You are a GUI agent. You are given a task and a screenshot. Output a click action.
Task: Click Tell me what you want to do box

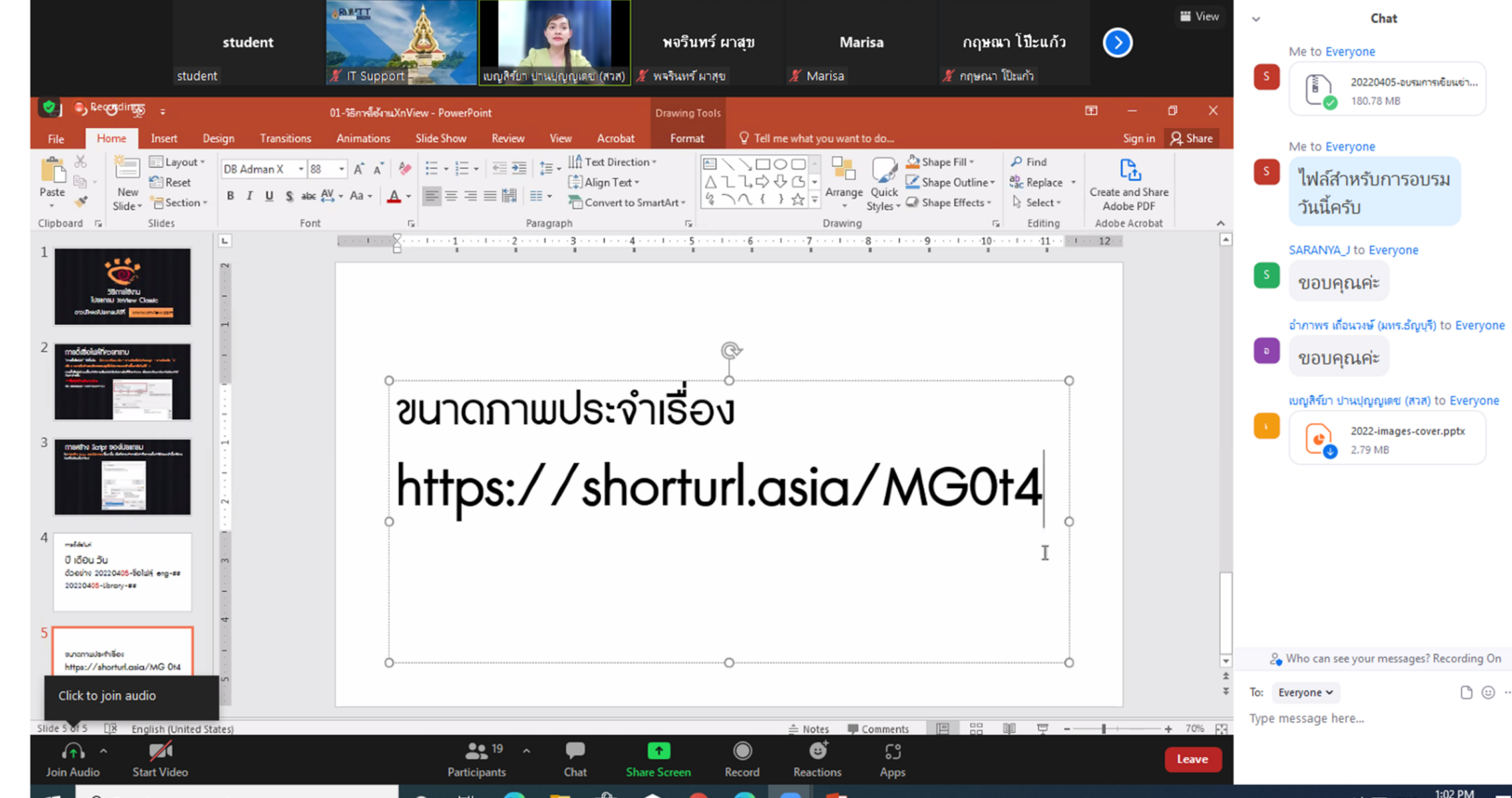coord(816,138)
